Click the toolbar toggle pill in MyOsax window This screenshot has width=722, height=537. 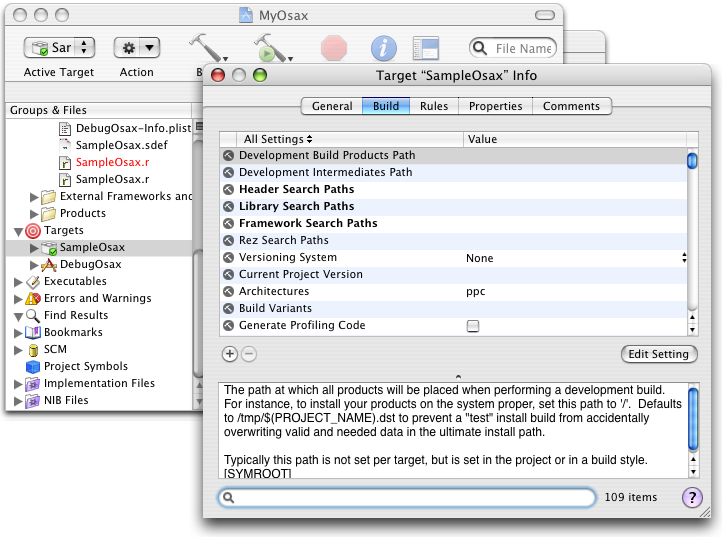coord(545,15)
